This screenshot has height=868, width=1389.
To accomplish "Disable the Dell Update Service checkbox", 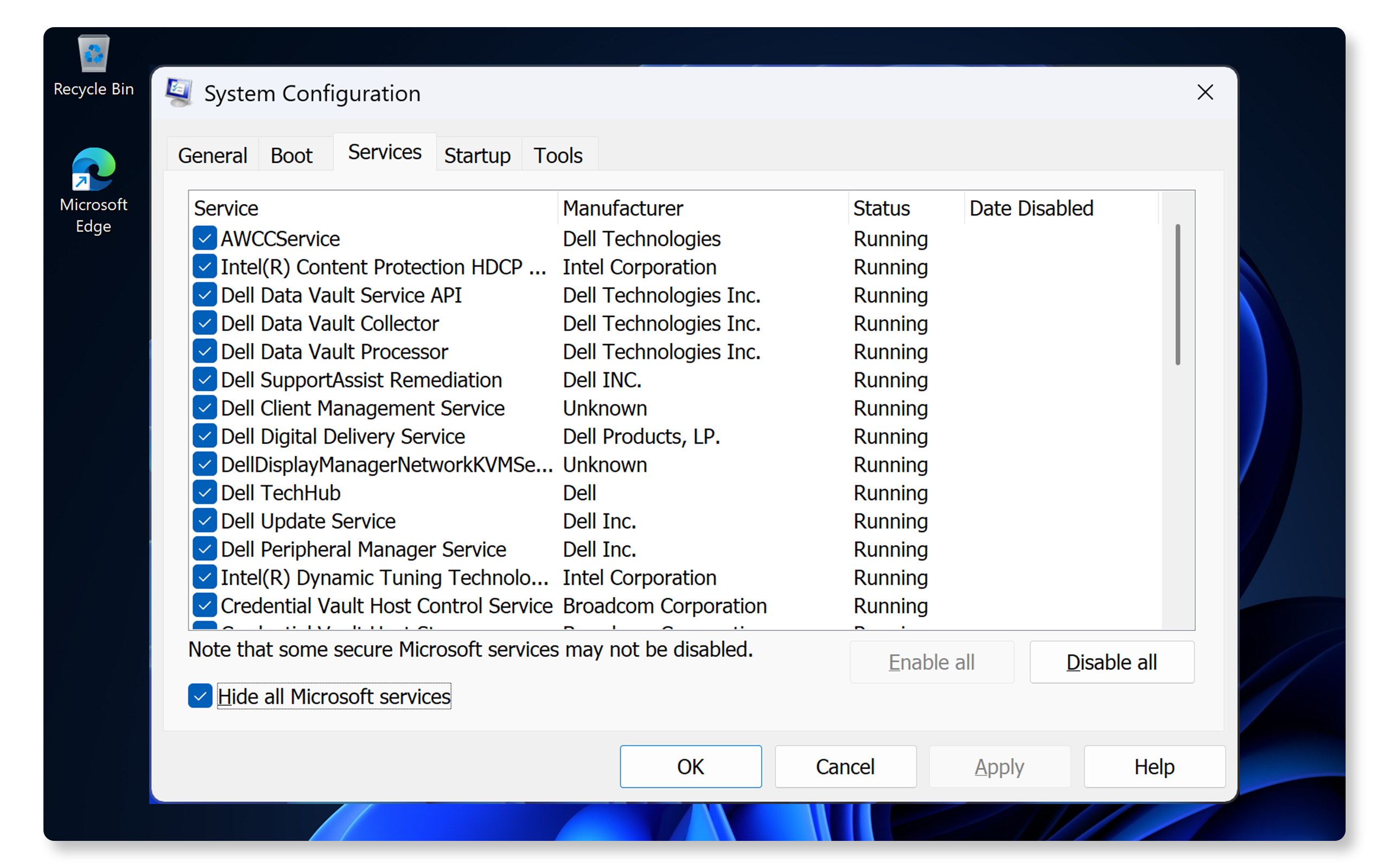I will [205, 521].
